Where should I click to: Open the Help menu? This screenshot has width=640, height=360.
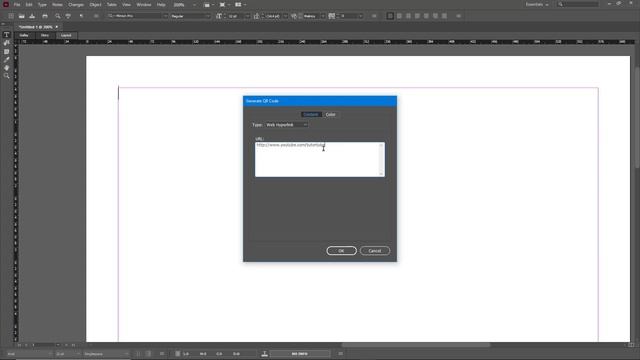coord(161,4)
